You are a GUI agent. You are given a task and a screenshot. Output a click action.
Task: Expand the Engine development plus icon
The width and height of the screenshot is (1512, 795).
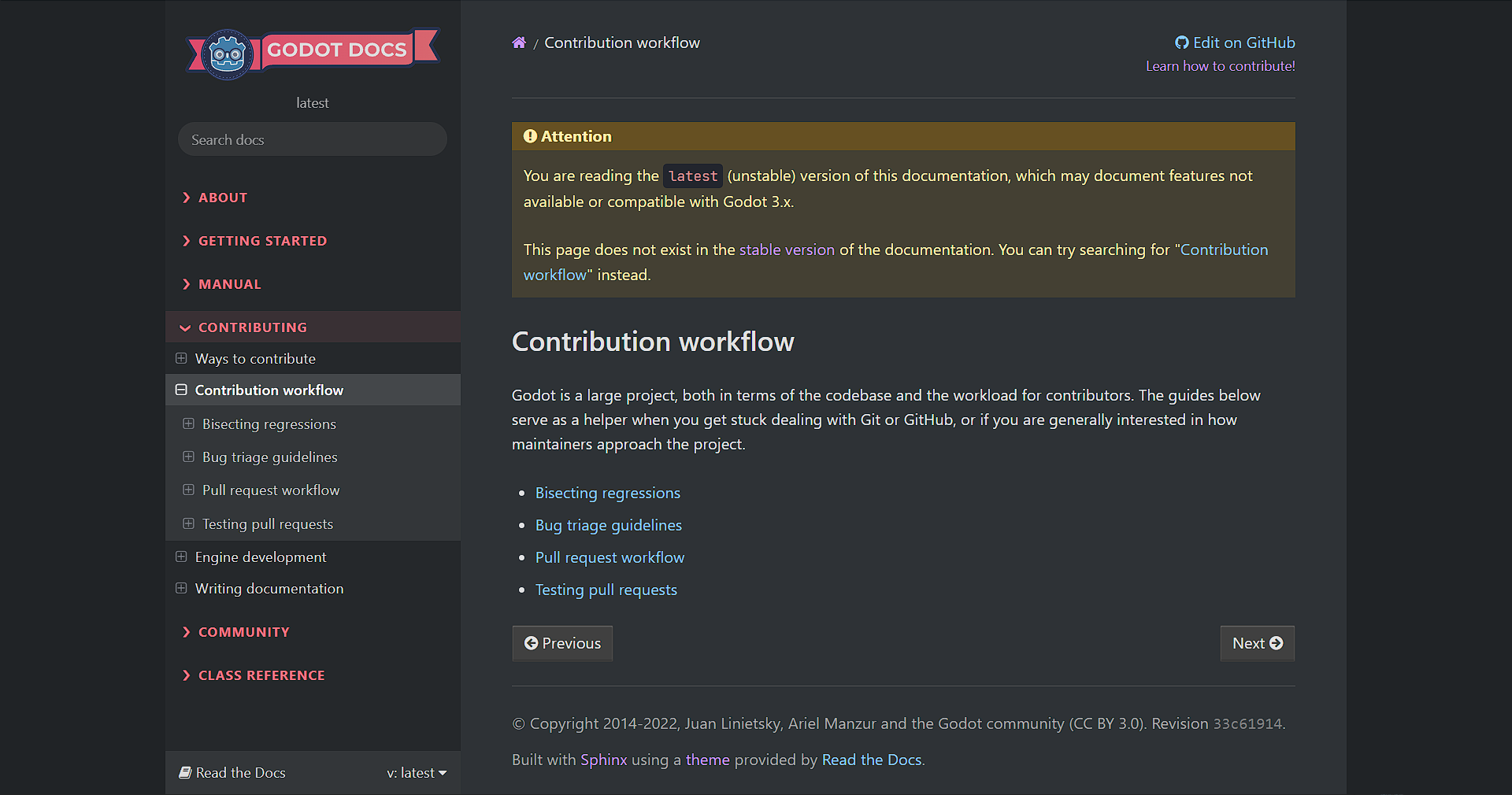coord(181,556)
